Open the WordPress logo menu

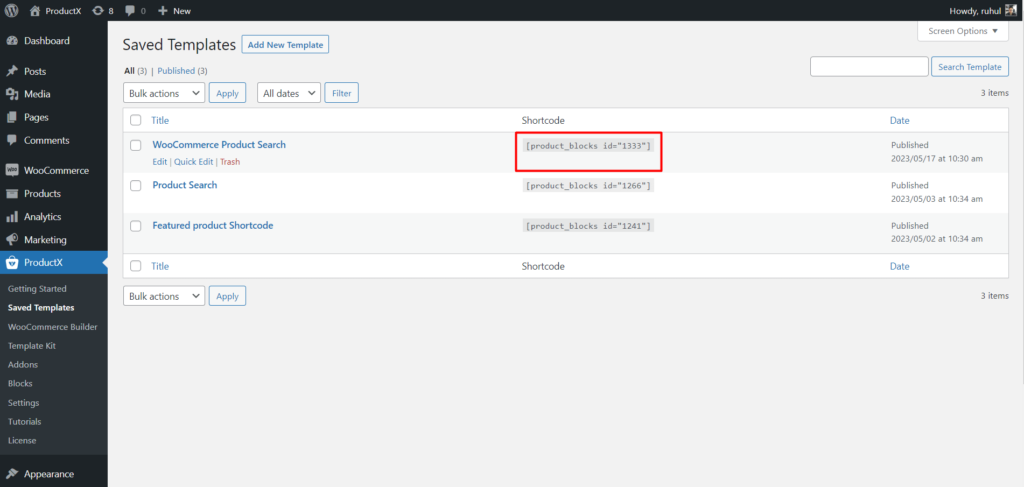11,10
